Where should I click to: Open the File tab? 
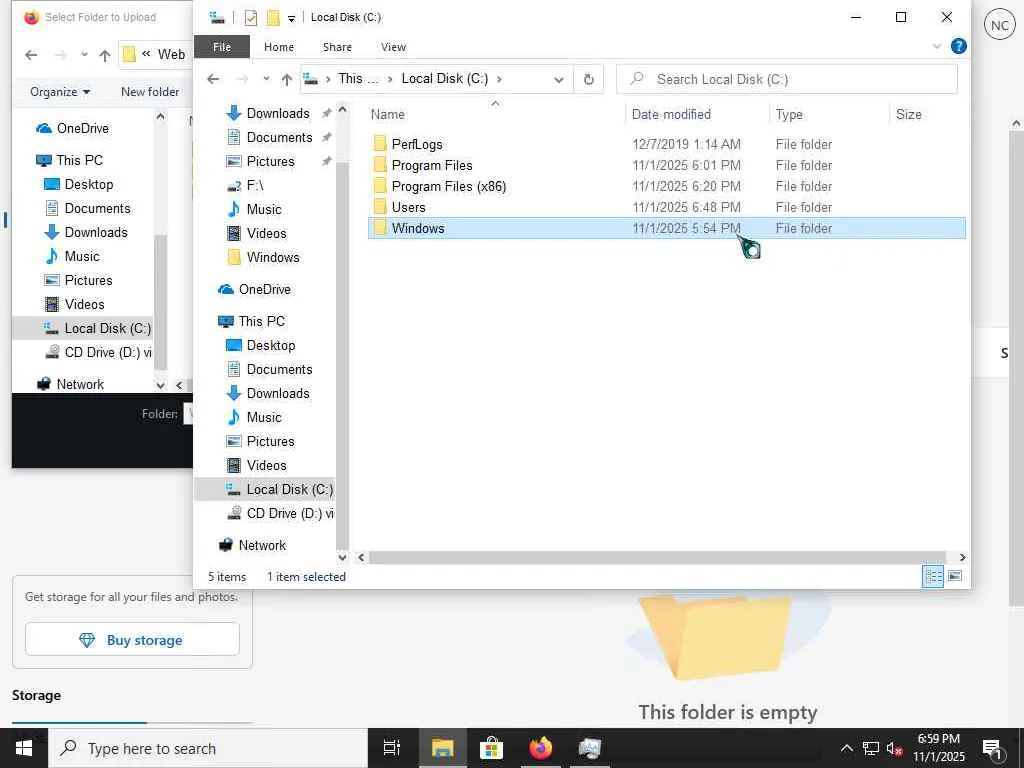(222, 47)
